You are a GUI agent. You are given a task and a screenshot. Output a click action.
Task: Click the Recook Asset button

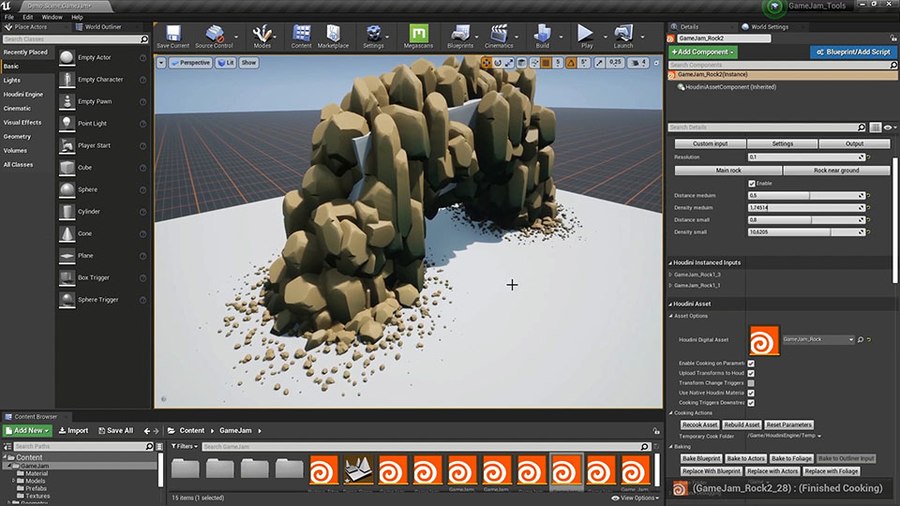pos(699,425)
